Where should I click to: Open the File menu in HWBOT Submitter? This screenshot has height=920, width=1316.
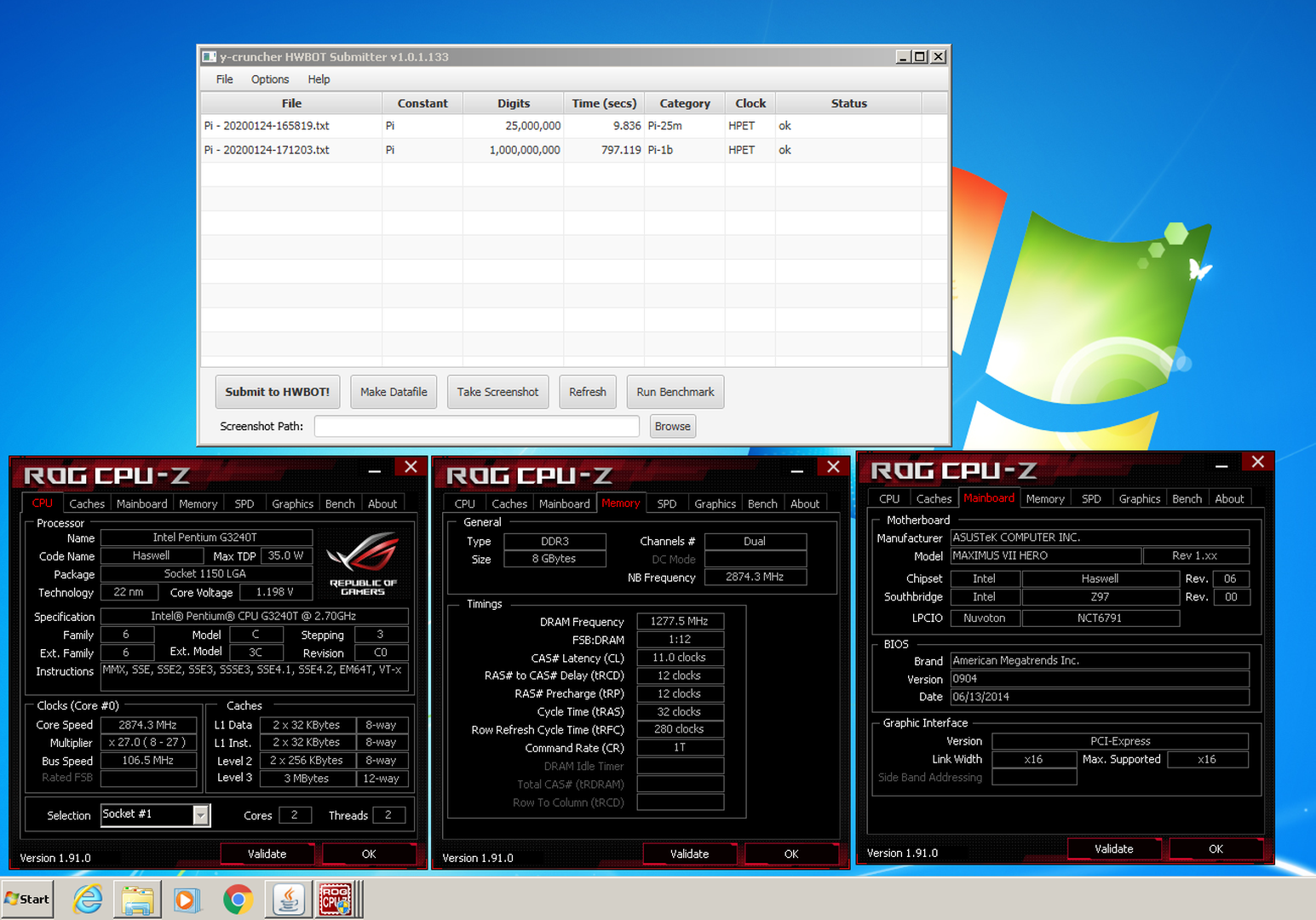(225, 79)
